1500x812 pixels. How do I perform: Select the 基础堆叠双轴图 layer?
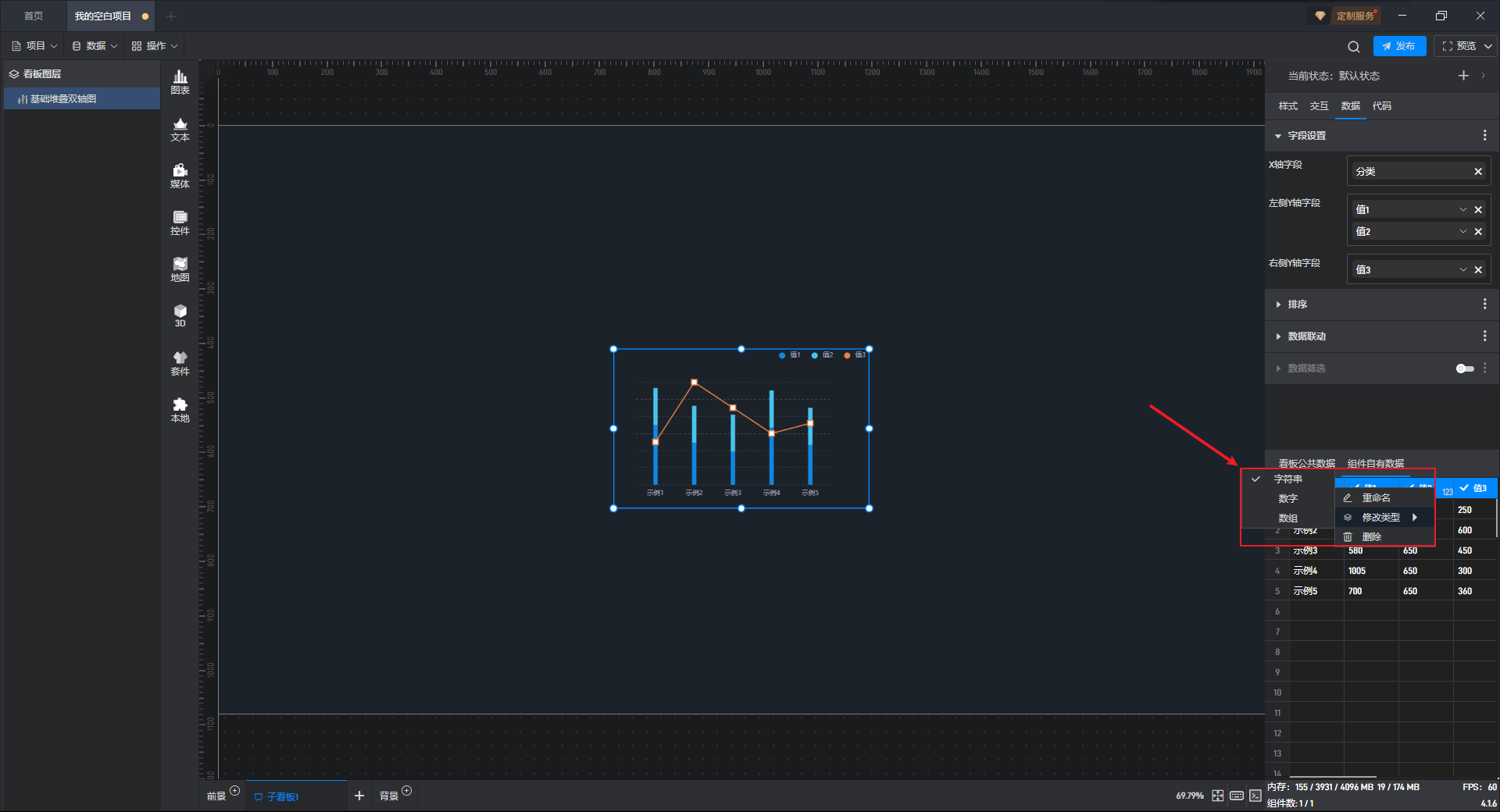pyautogui.click(x=81, y=99)
